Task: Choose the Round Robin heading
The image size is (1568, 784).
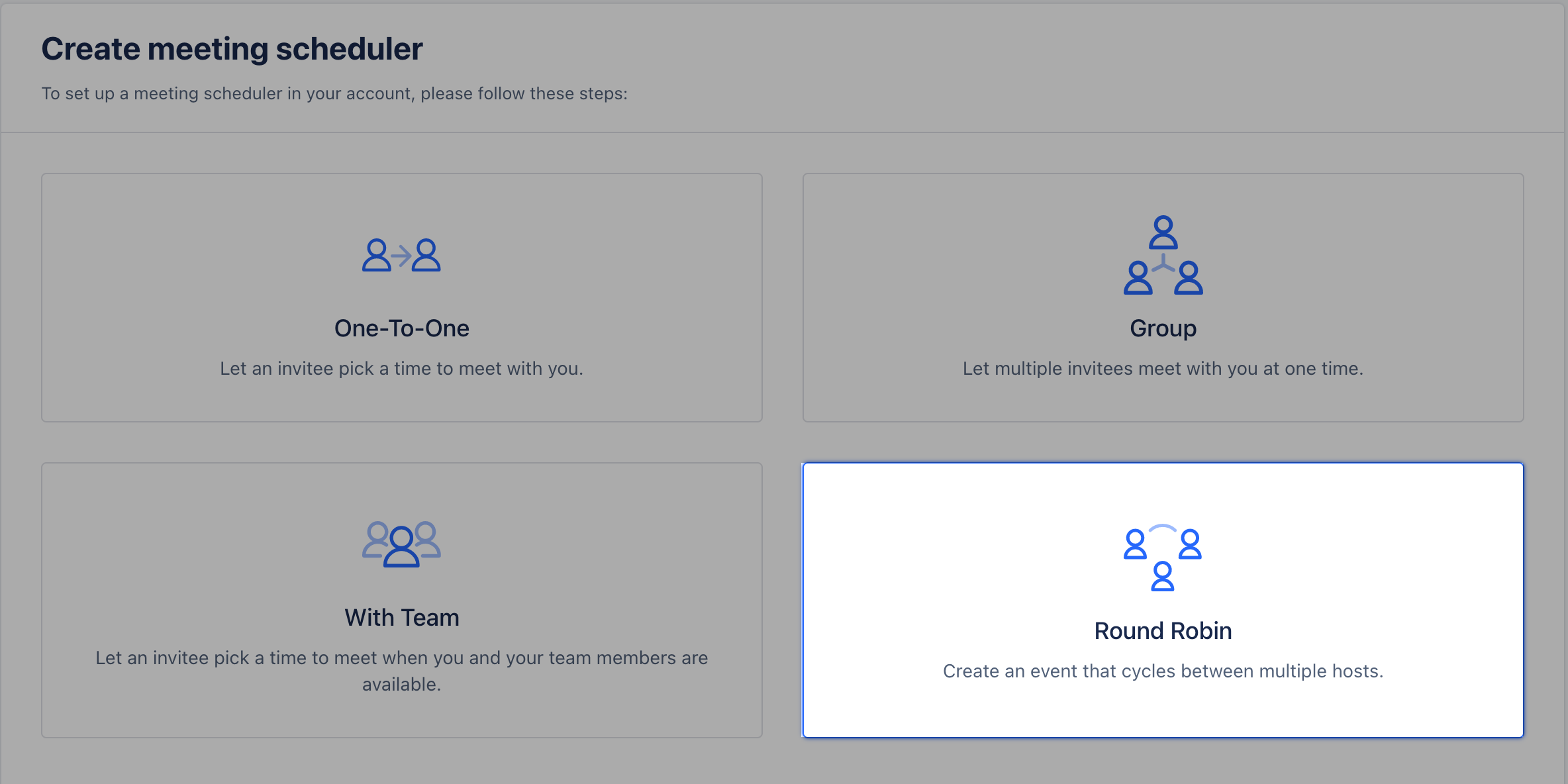Action: (x=1163, y=630)
